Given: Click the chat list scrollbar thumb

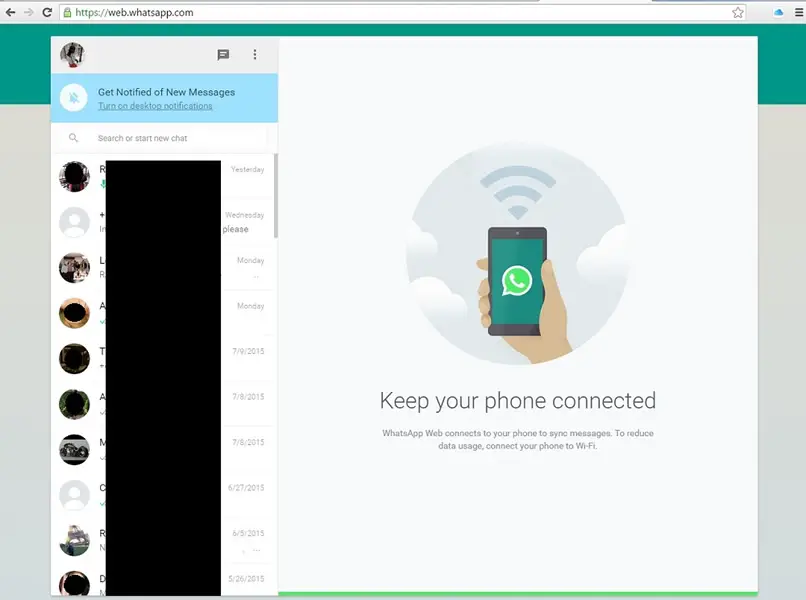Looking at the screenshot, I should [276, 195].
